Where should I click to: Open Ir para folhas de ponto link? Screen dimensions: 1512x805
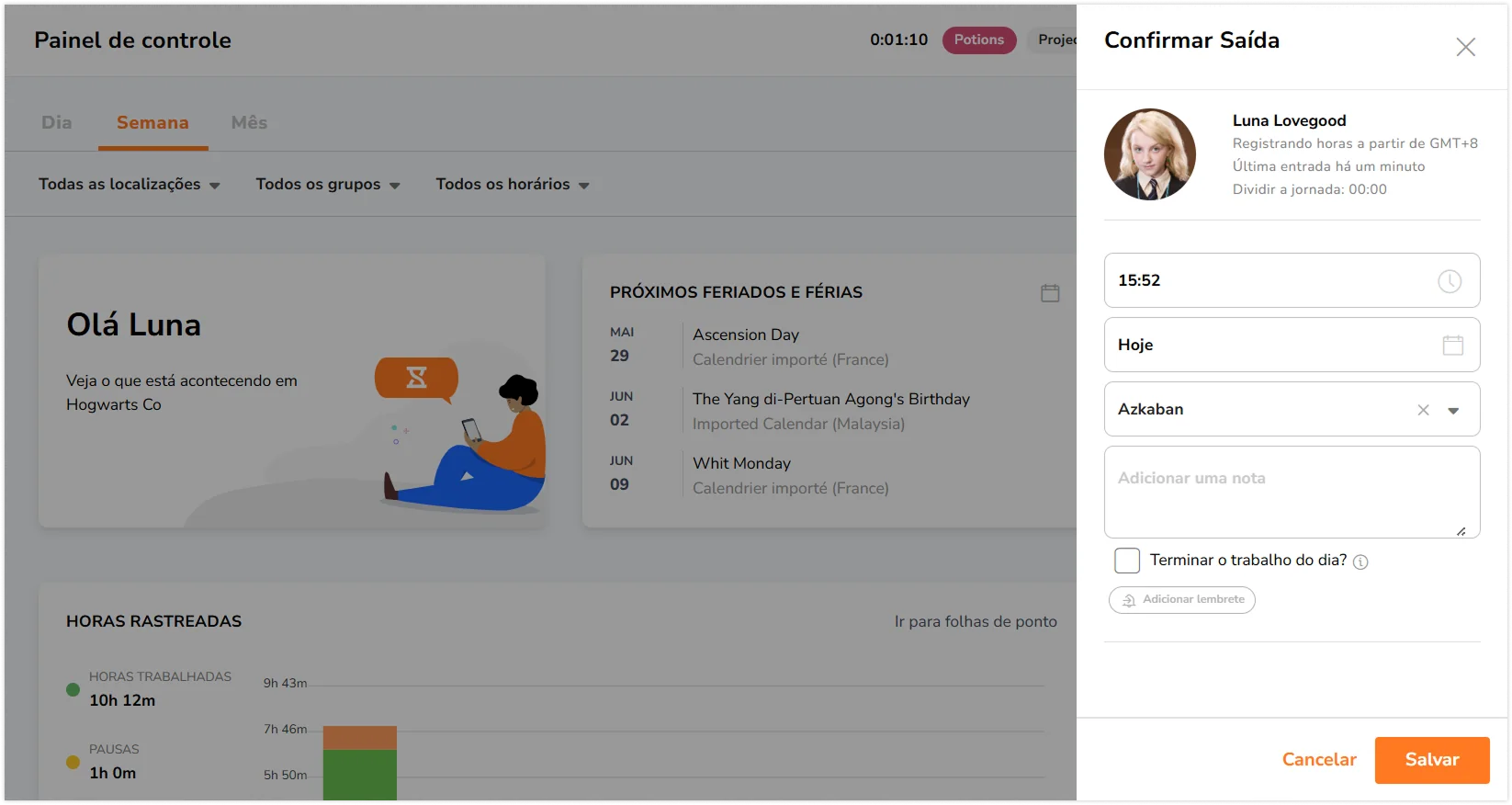click(x=976, y=621)
